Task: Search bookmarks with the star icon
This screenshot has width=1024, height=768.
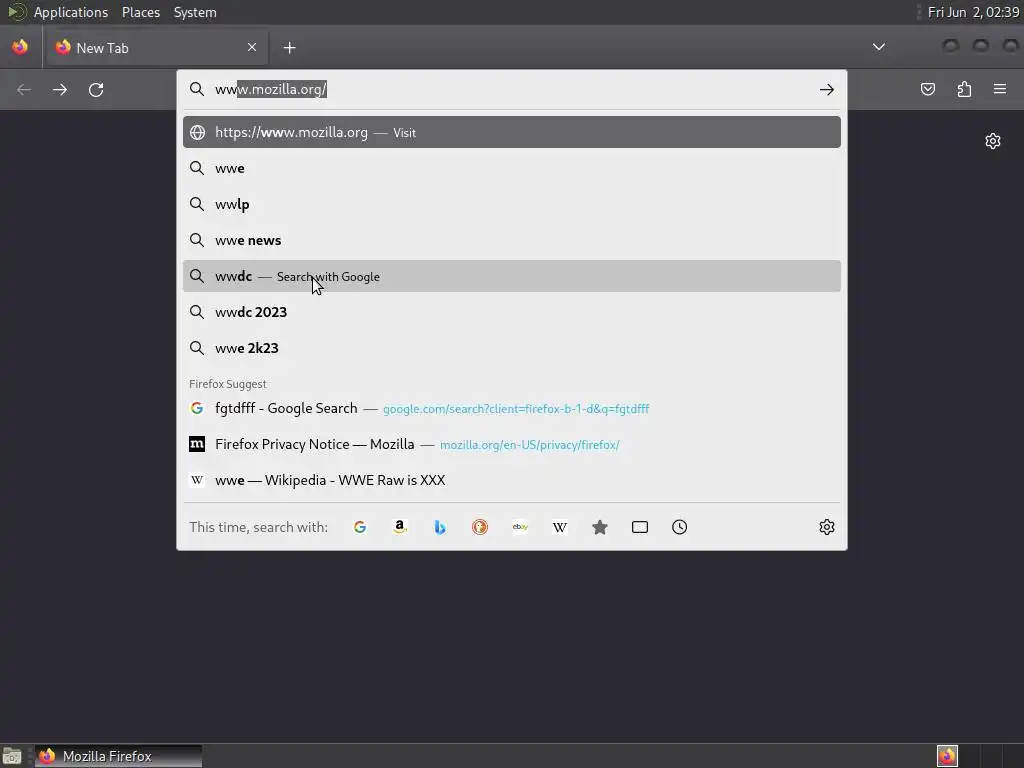Action: pos(600,527)
